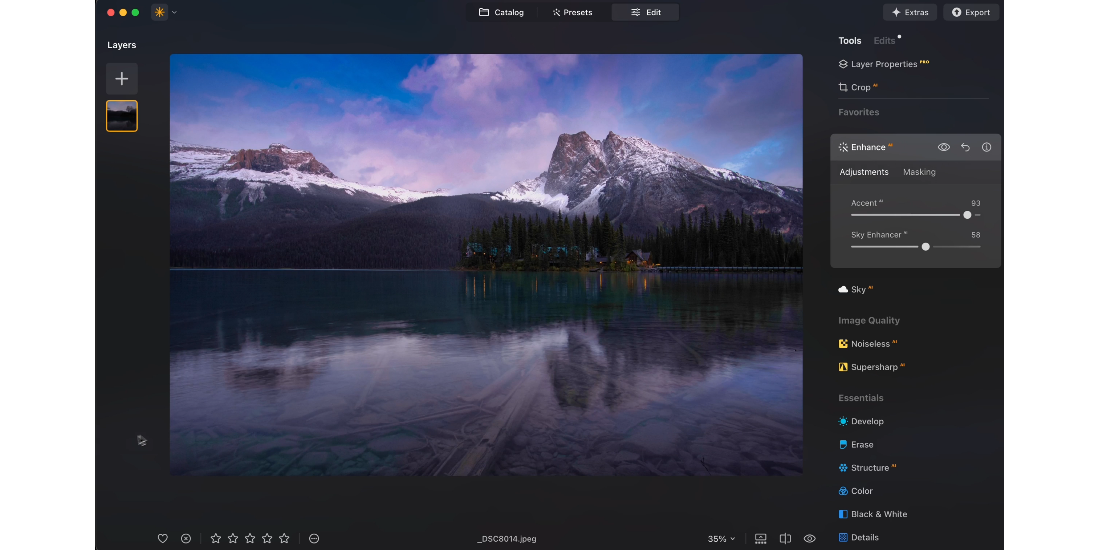Open the Noiseless AI tool

[x=869, y=344]
